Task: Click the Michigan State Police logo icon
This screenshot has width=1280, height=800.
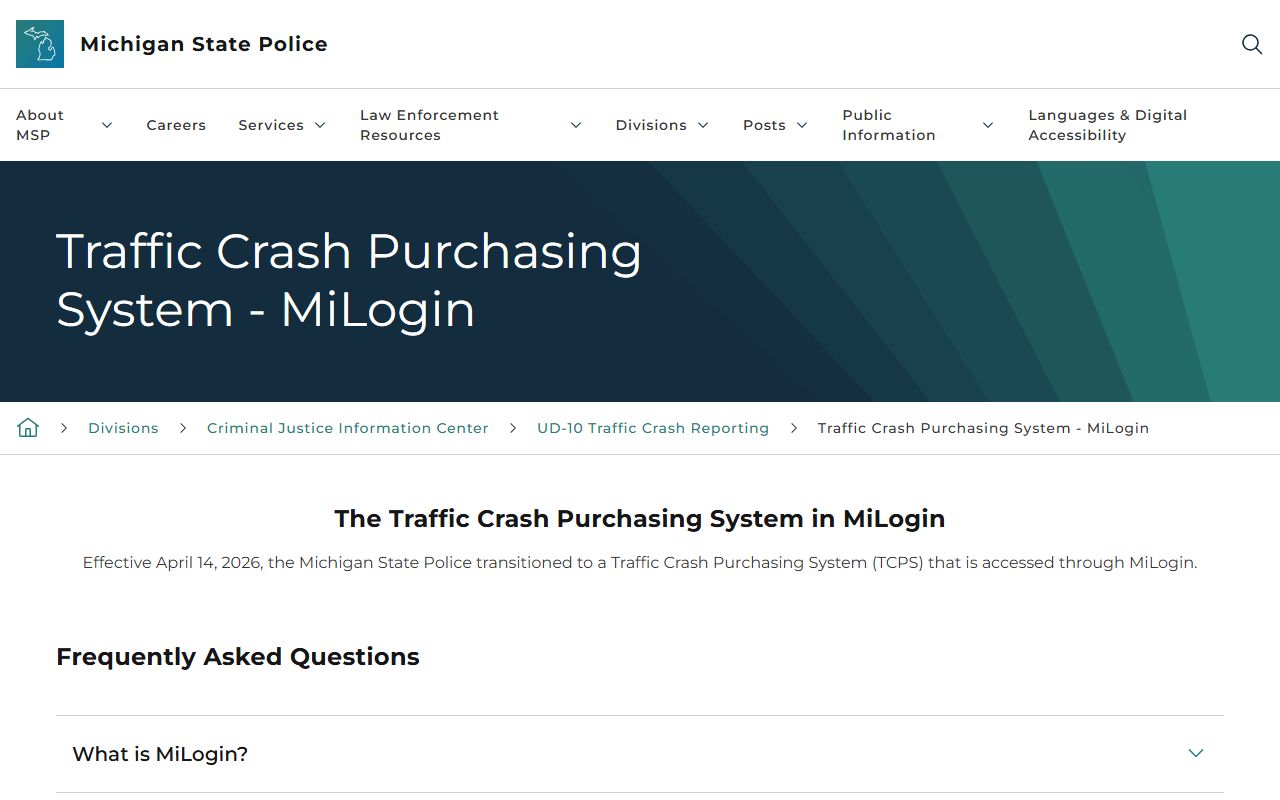Action: pyautogui.click(x=40, y=44)
